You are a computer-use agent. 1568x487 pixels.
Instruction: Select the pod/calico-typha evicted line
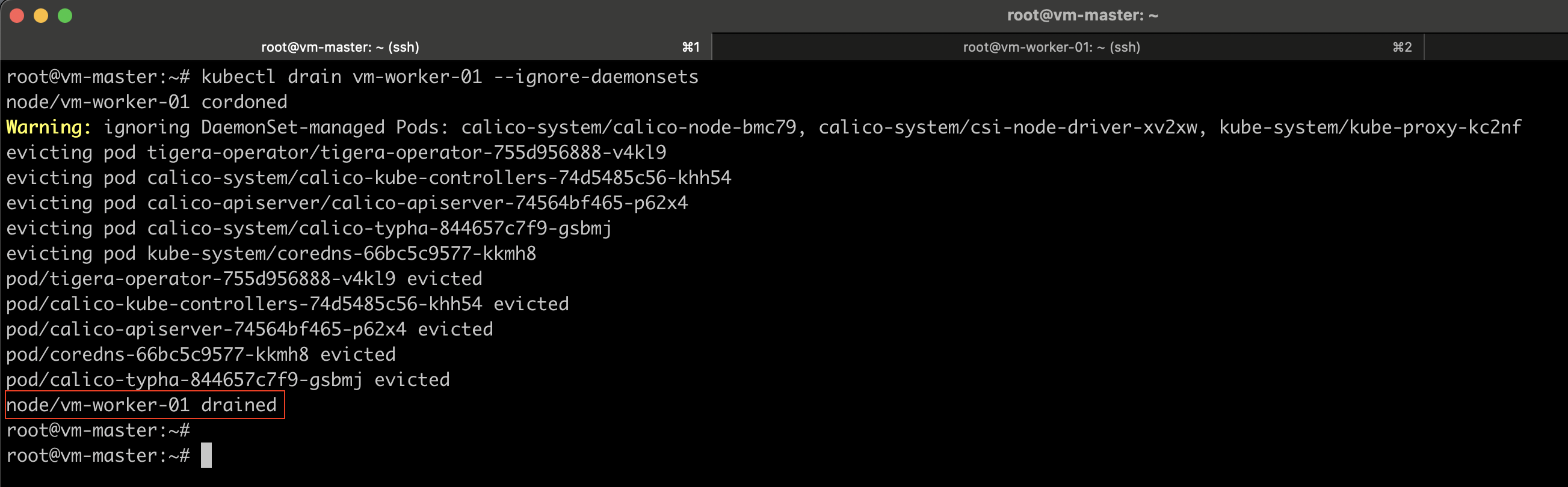(x=227, y=379)
